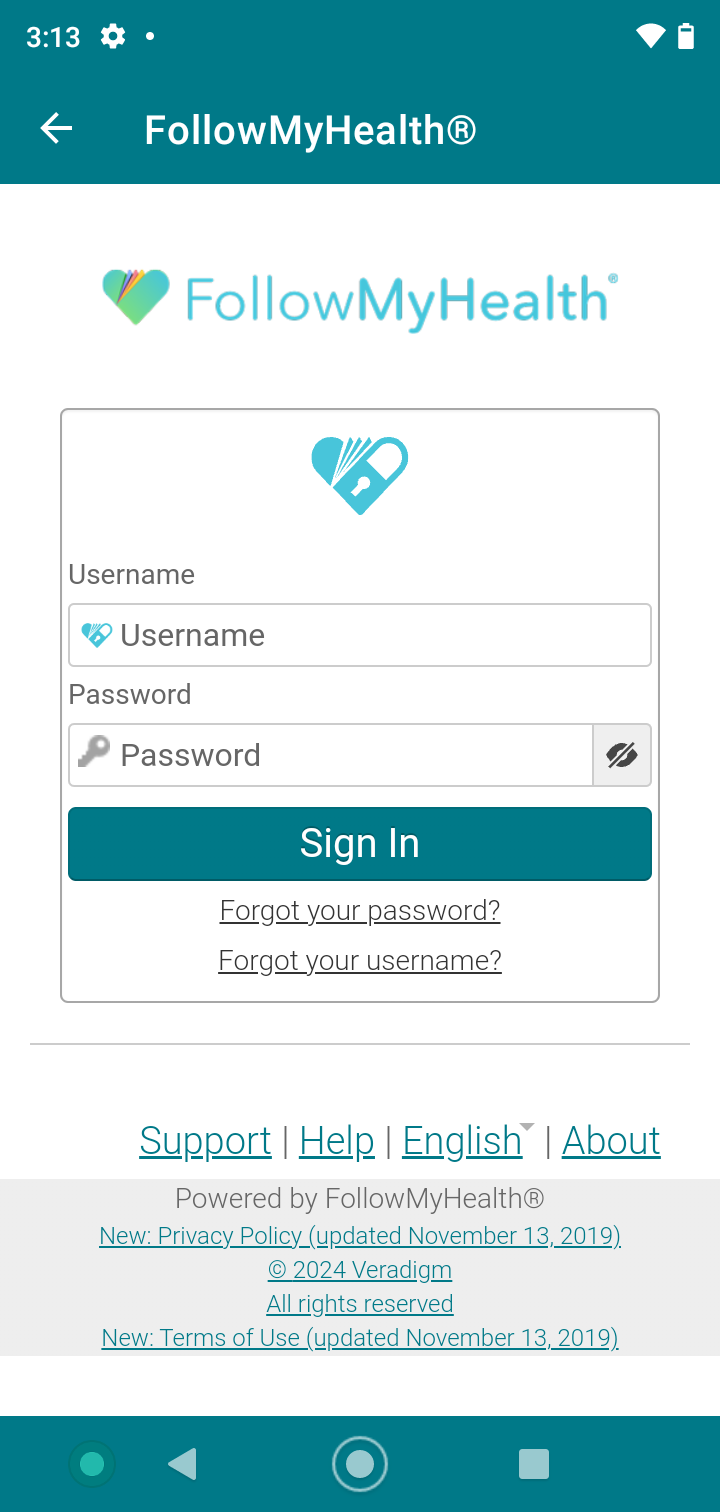The image size is (720, 1512).
Task: Navigate back using the arrow icon
Action: (x=55, y=127)
